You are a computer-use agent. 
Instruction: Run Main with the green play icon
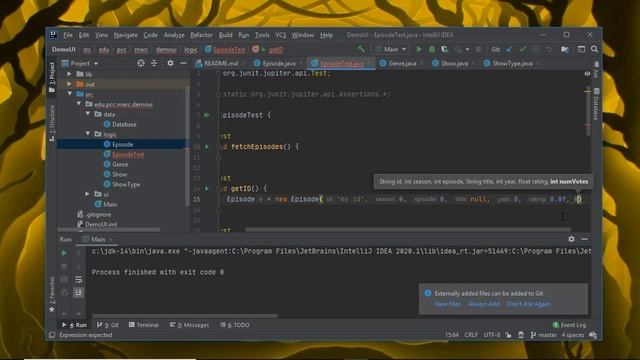[419, 49]
